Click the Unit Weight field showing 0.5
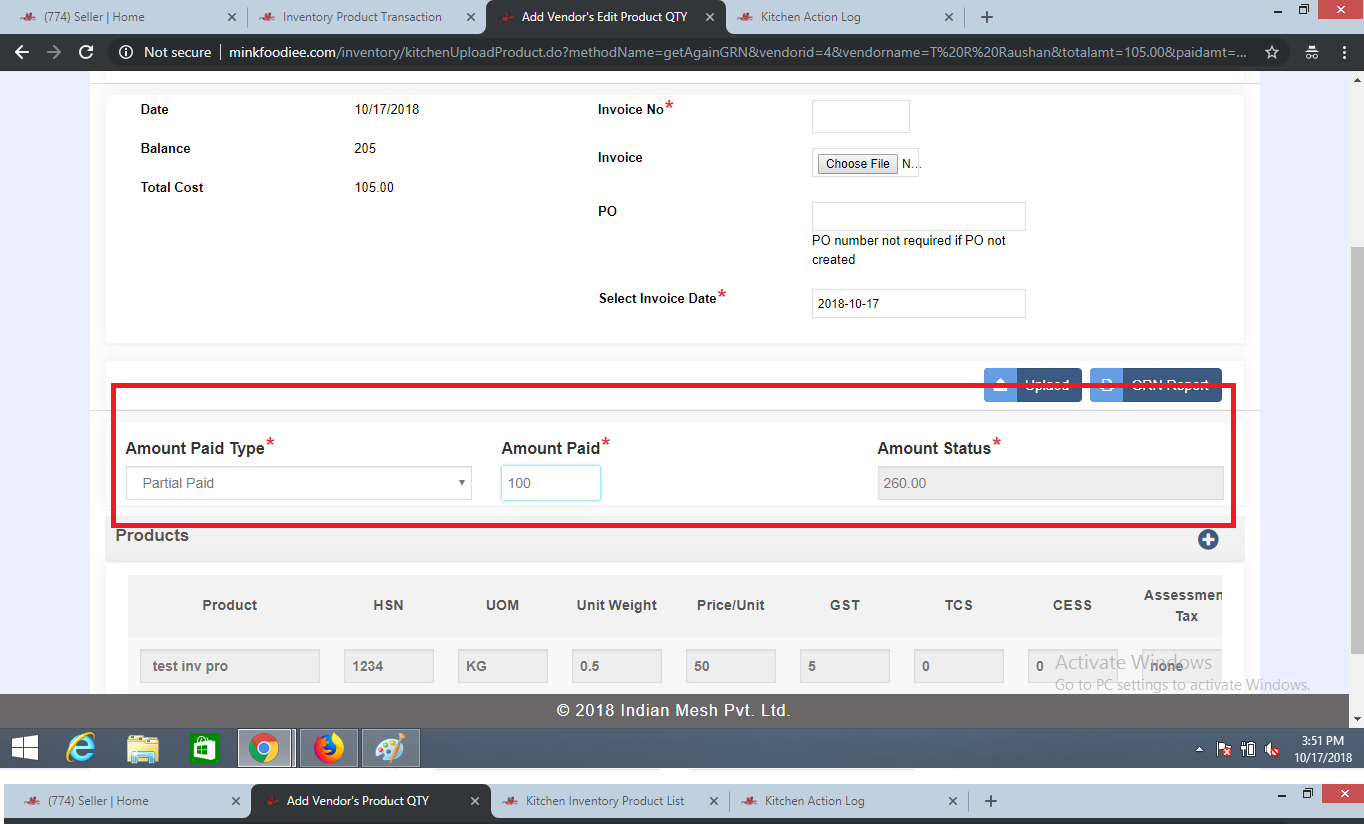Image resolution: width=1364 pixels, height=824 pixels. pyautogui.click(x=616, y=666)
